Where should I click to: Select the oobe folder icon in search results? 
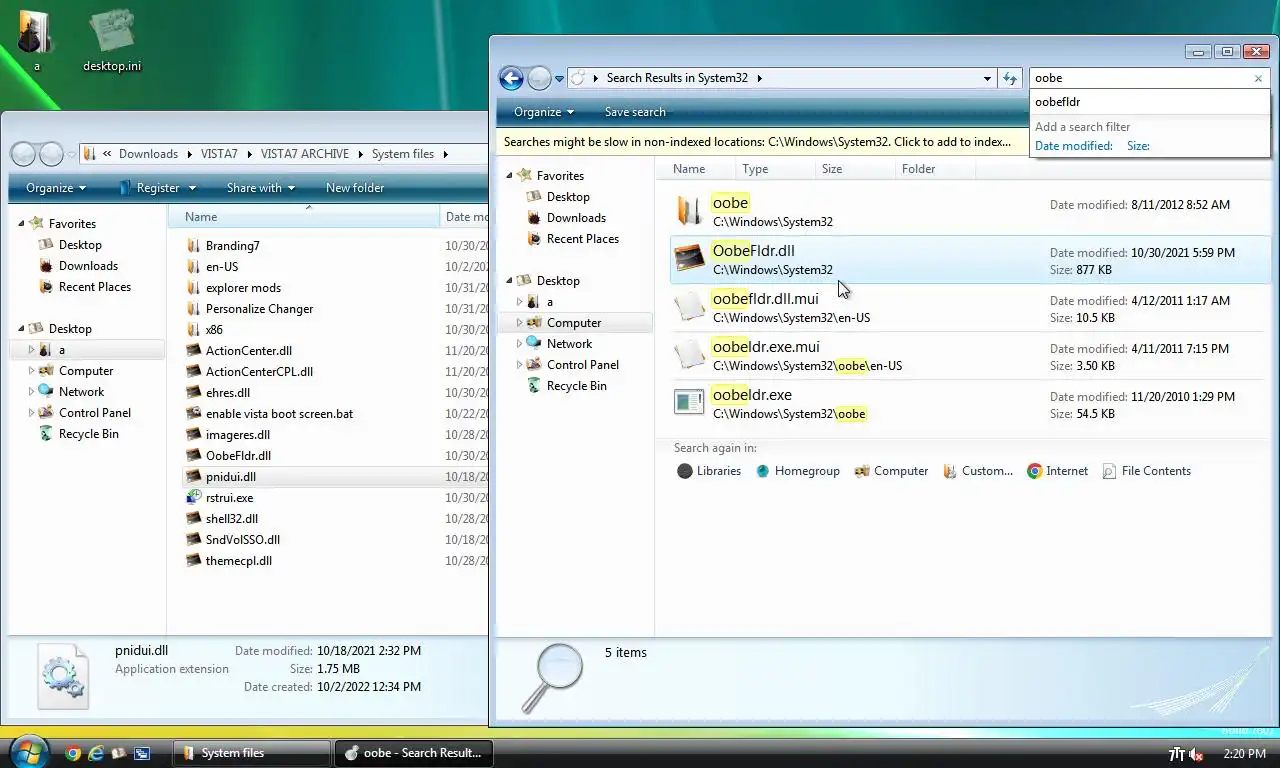point(690,210)
